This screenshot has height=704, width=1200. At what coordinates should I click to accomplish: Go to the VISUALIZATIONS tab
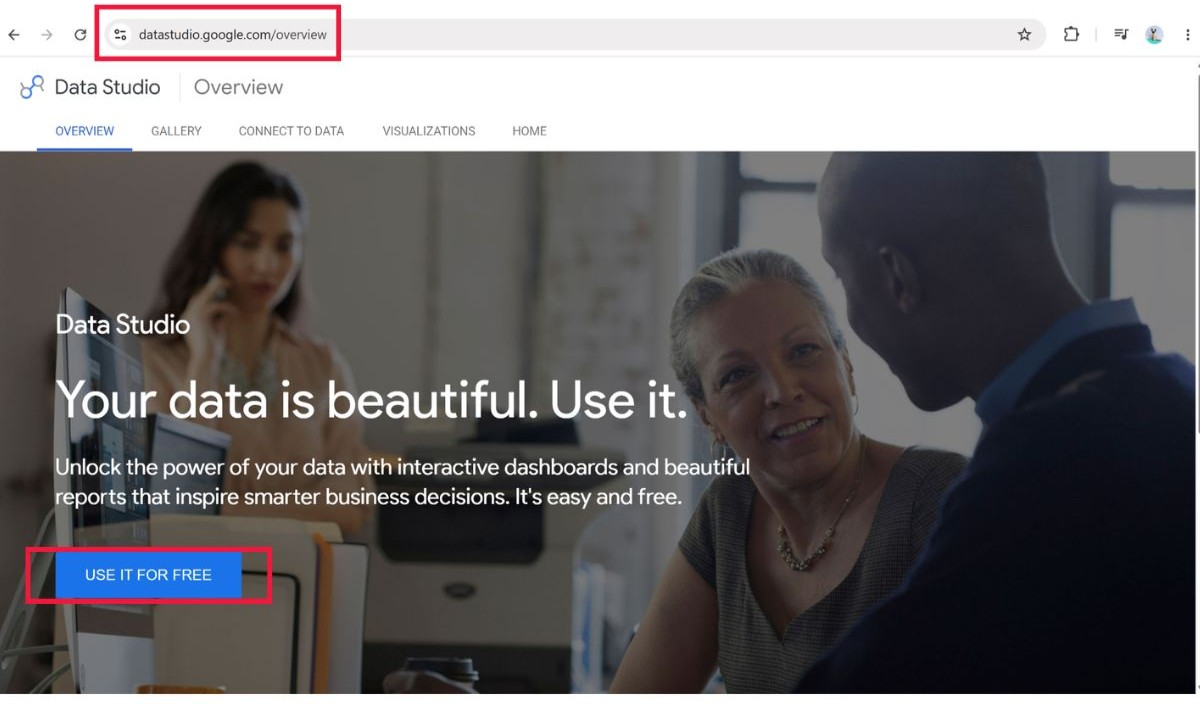(429, 131)
